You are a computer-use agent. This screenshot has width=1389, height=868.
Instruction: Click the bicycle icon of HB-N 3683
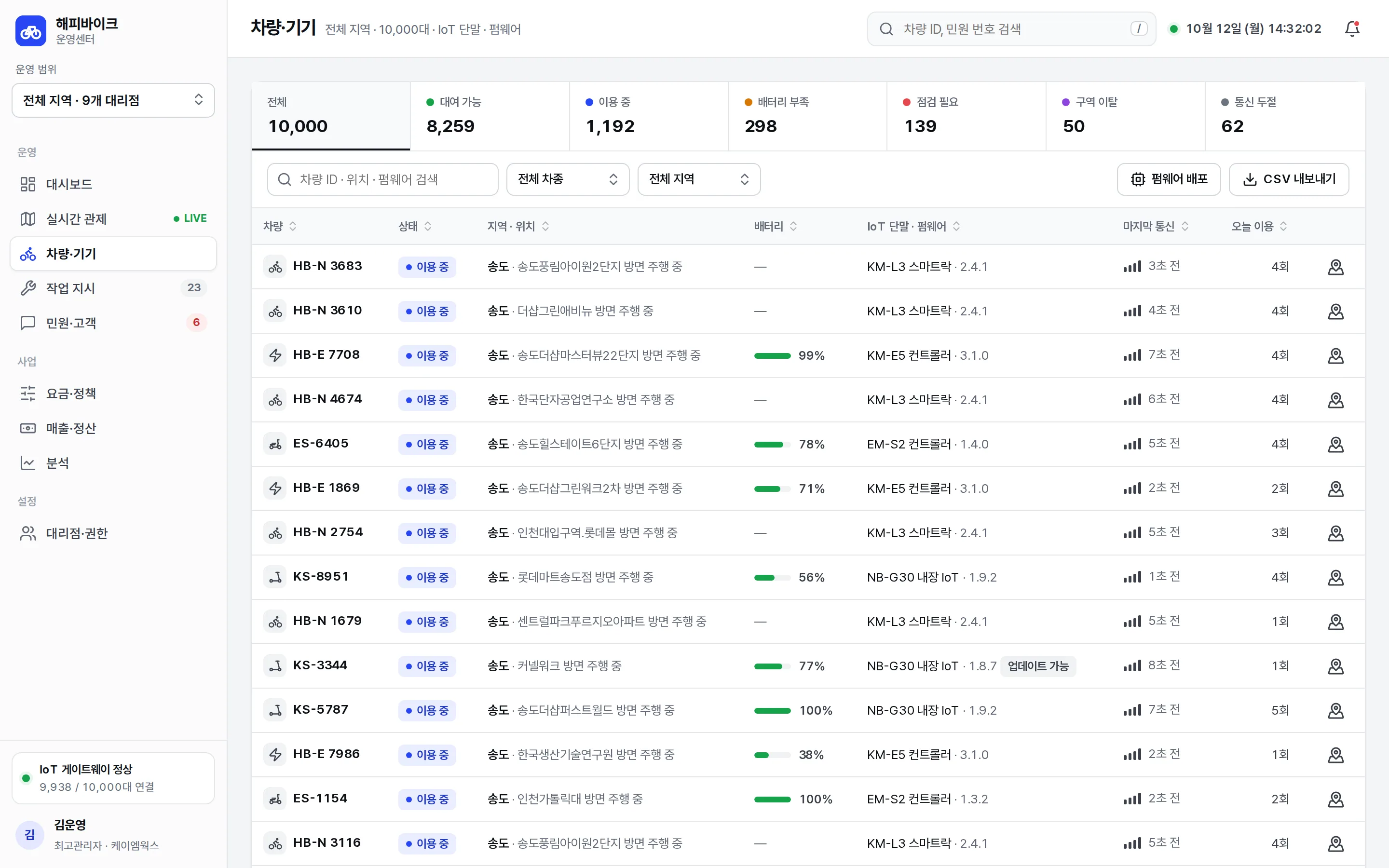click(x=275, y=267)
